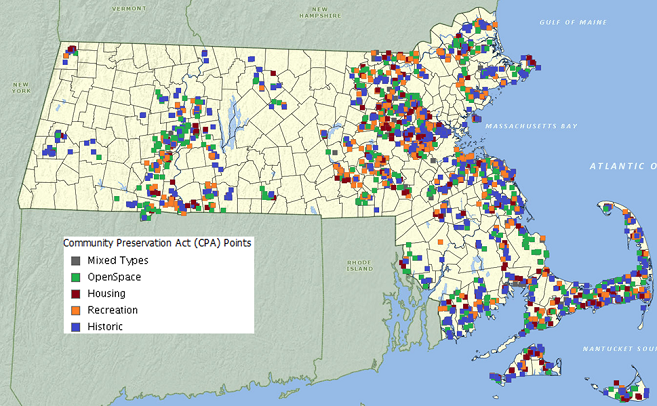Select the Mixed Types legend label
657x406 pixels.
click(x=118, y=260)
